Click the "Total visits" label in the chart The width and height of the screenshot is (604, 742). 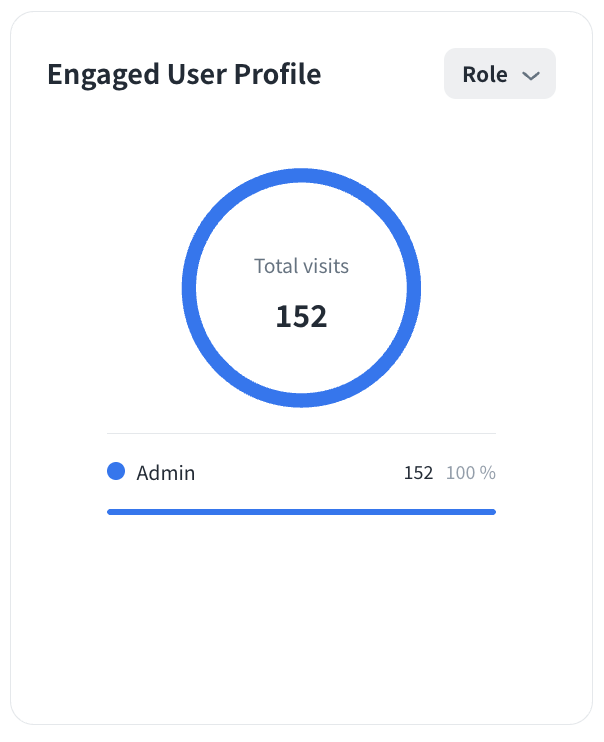pos(301,266)
